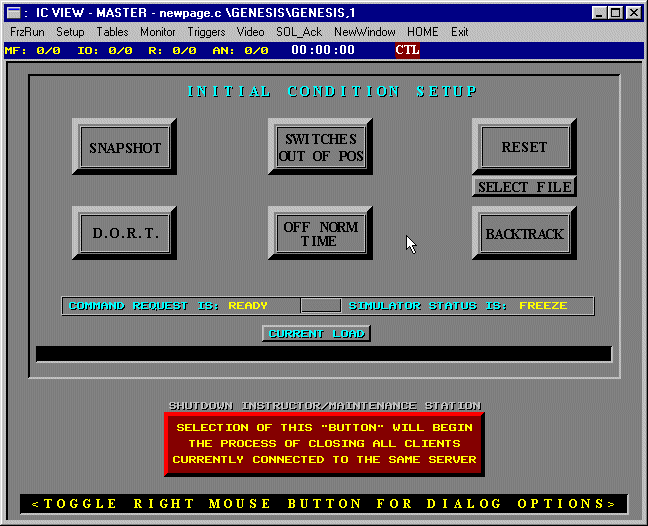The height and width of the screenshot is (526, 648).
Task: Choose Exit from the menu bar
Action: [x=459, y=32]
